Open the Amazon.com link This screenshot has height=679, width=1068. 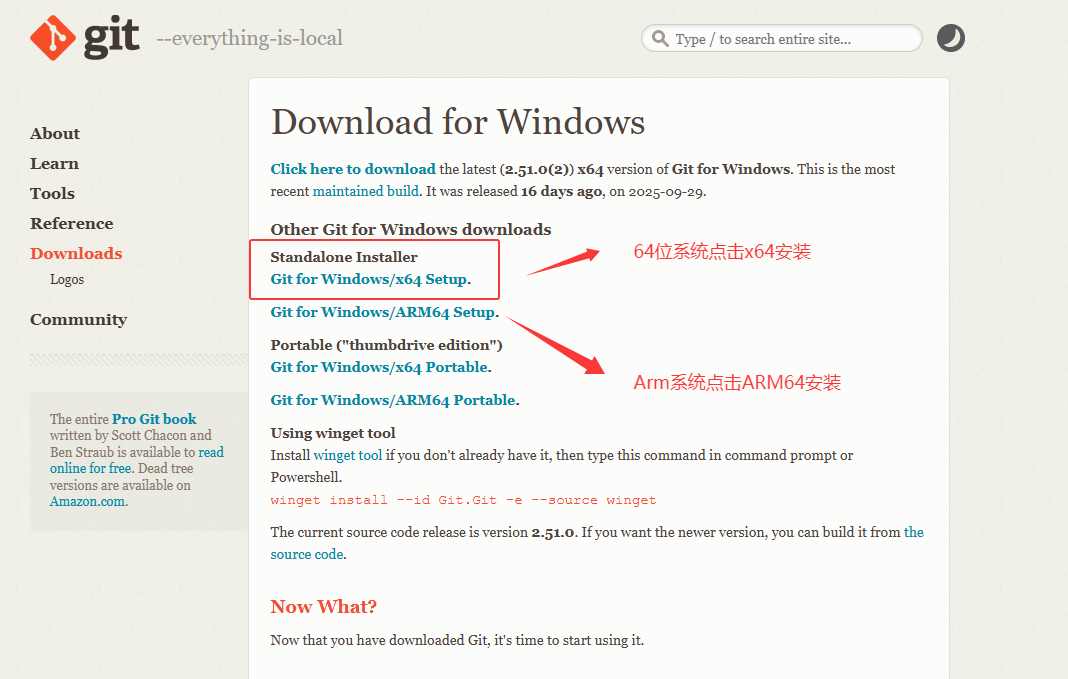pos(87,501)
